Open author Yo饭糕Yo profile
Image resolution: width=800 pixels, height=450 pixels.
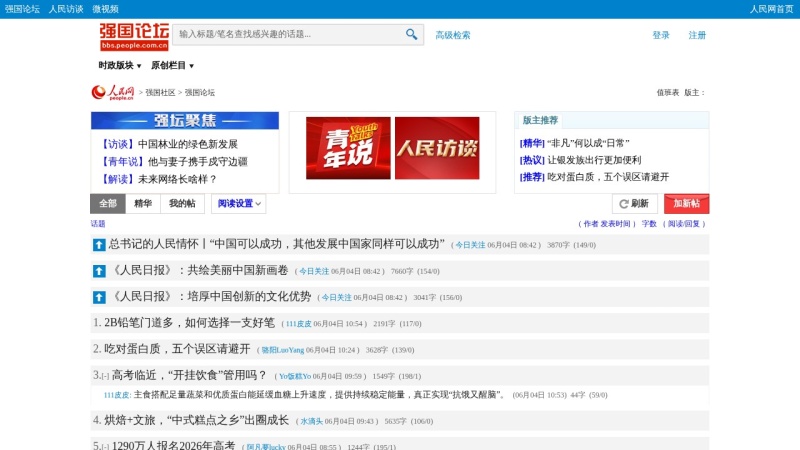click(x=295, y=377)
